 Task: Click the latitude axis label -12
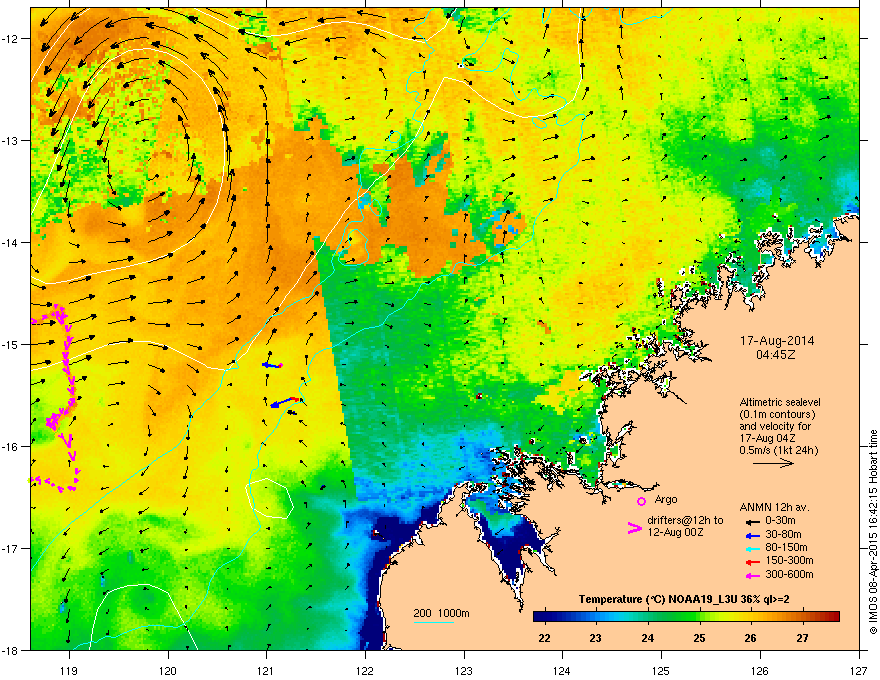click(10, 38)
